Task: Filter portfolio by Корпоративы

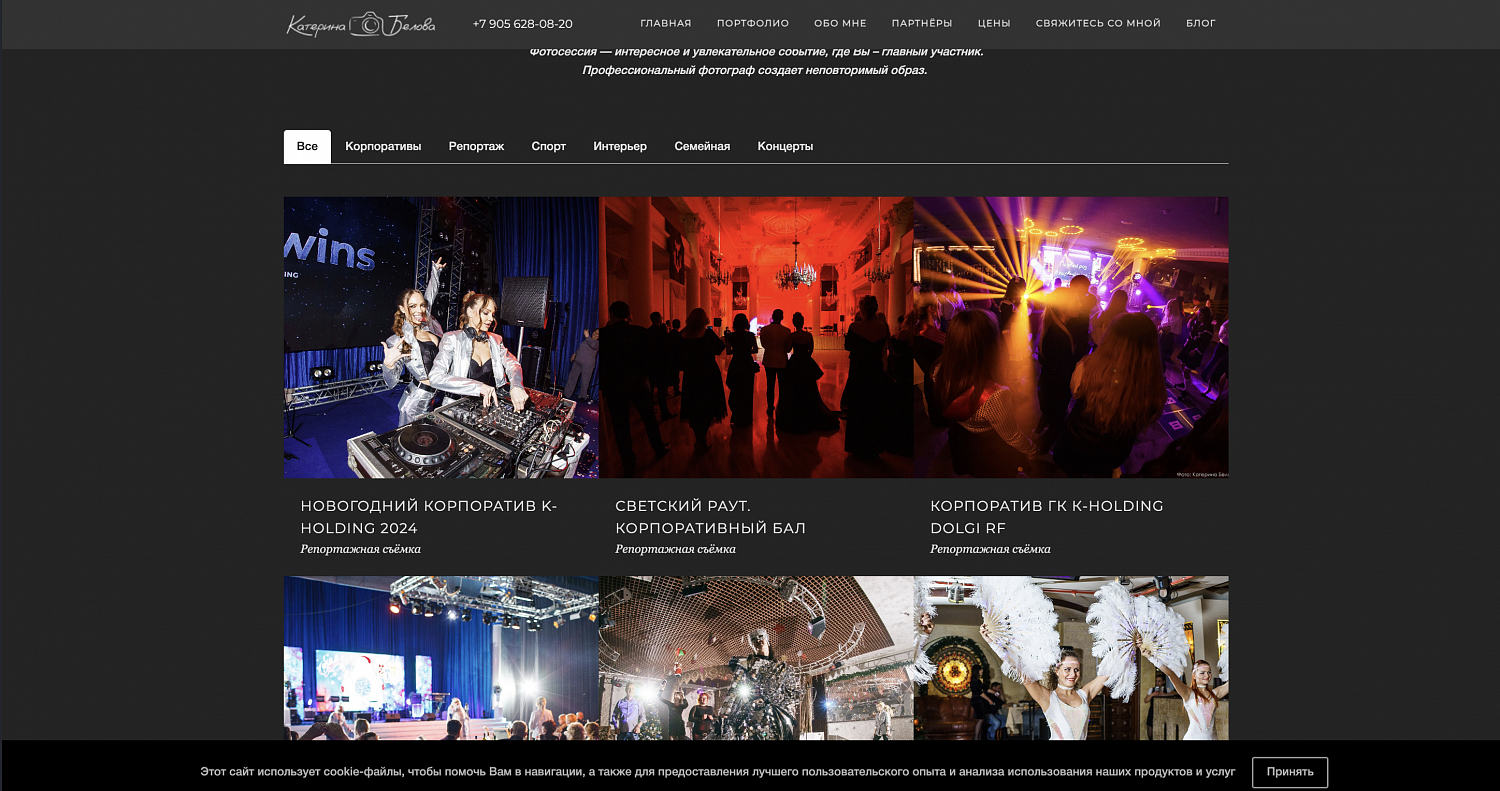Action: 383,146
